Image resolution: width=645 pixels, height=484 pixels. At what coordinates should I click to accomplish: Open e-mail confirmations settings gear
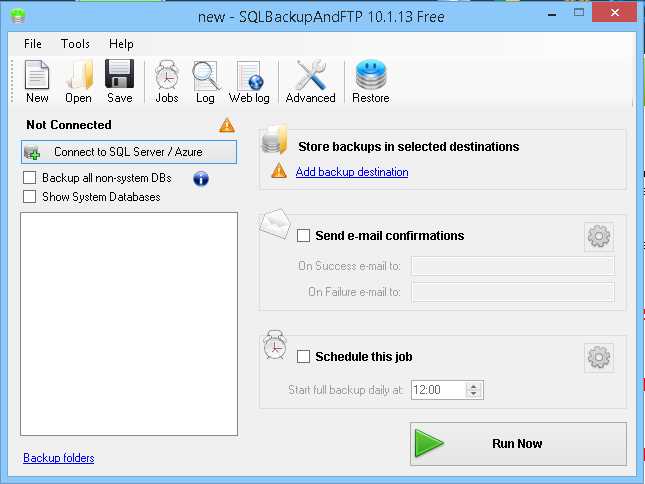pos(599,236)
